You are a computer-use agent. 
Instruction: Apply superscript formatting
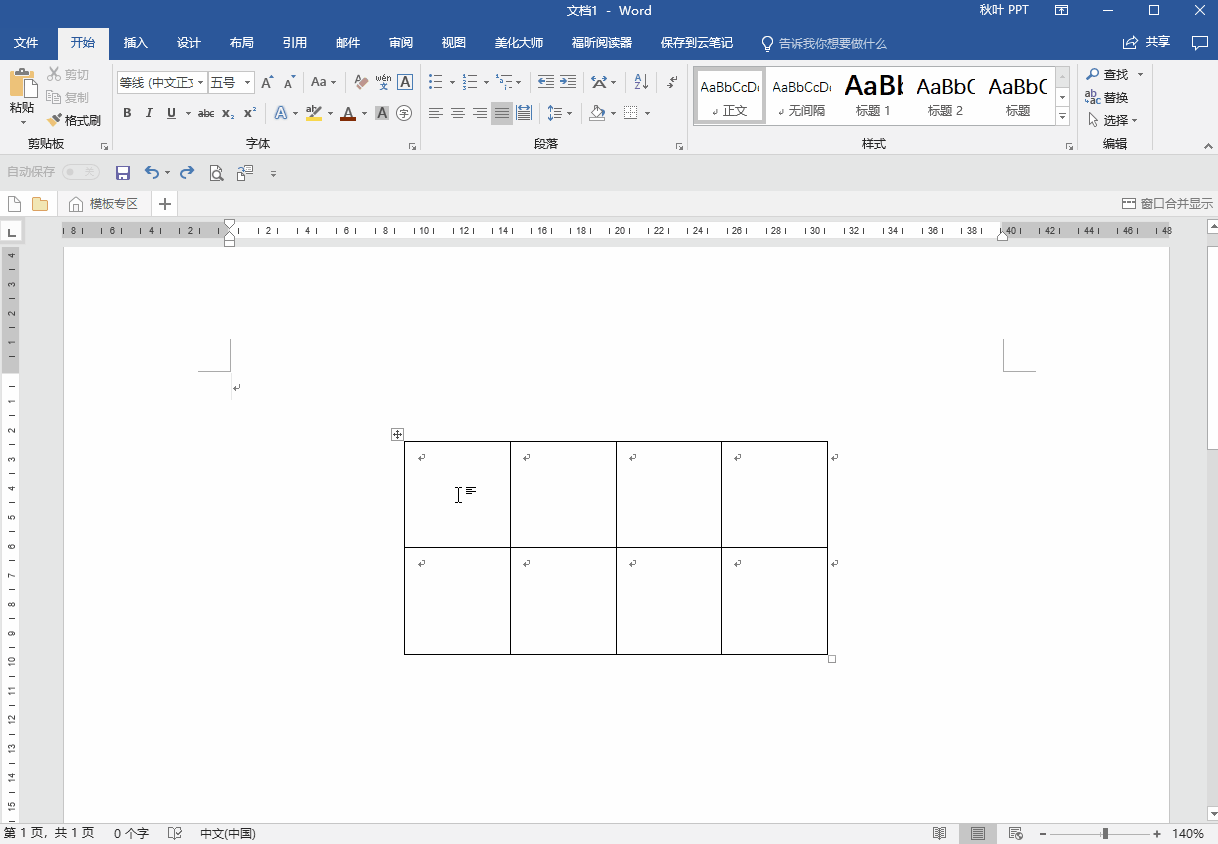click(x=250, y=113)
